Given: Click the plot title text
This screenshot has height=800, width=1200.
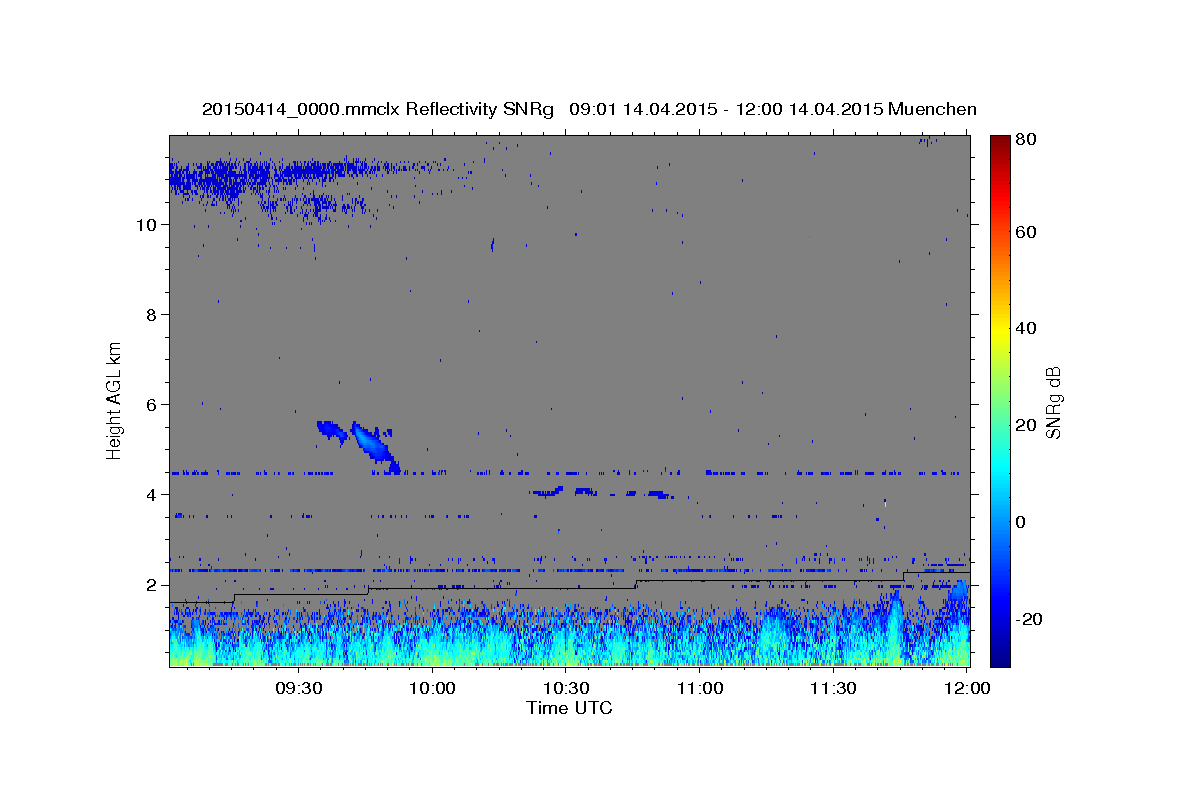Looking at the screenshot, I should pos(589,109).
